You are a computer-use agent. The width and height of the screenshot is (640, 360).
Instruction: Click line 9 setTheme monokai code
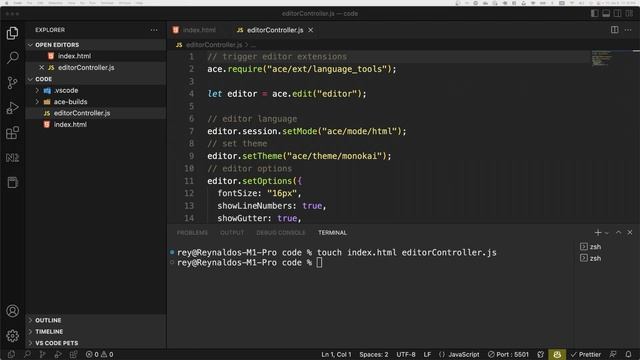(299, 156)
